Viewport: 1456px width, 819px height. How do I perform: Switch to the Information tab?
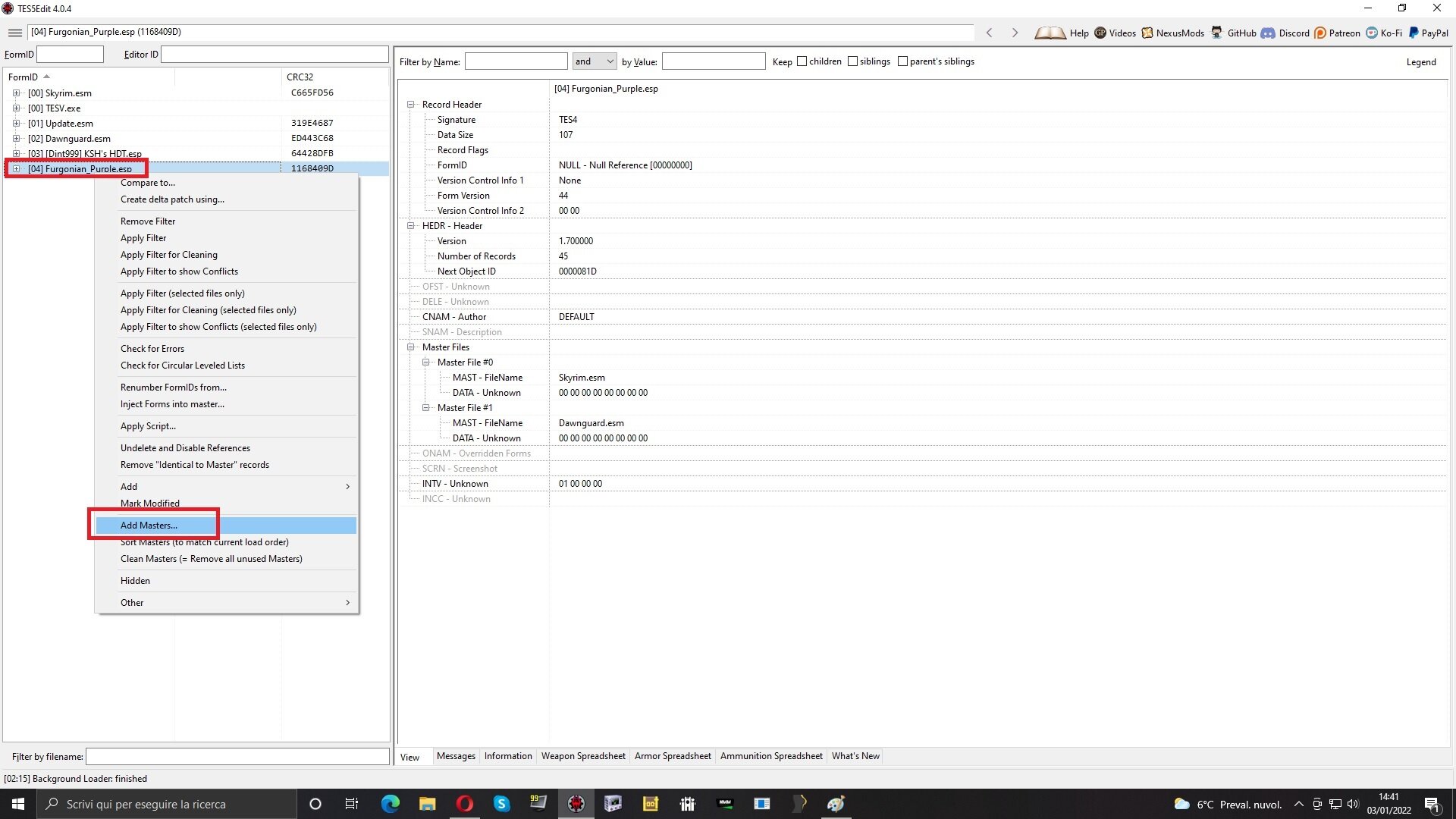pos(508,756)
